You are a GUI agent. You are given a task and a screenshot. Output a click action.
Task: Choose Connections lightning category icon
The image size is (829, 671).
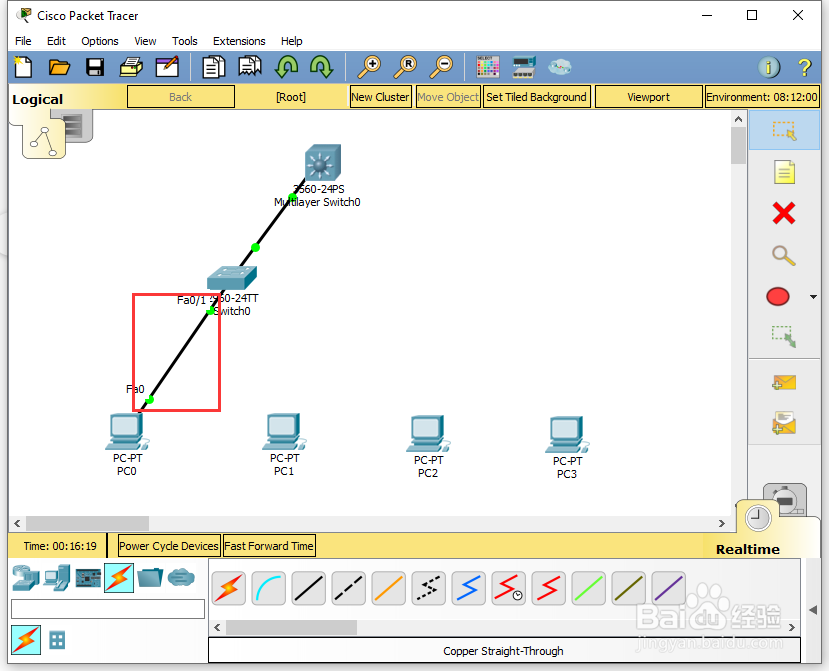[x=119, y=577]
